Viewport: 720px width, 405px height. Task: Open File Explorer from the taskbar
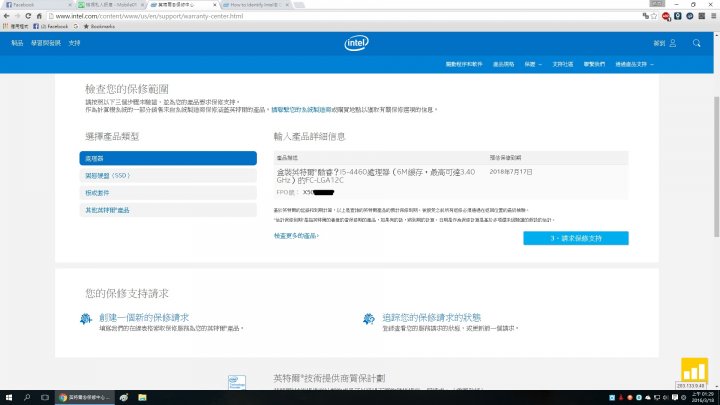pos(142,398)
